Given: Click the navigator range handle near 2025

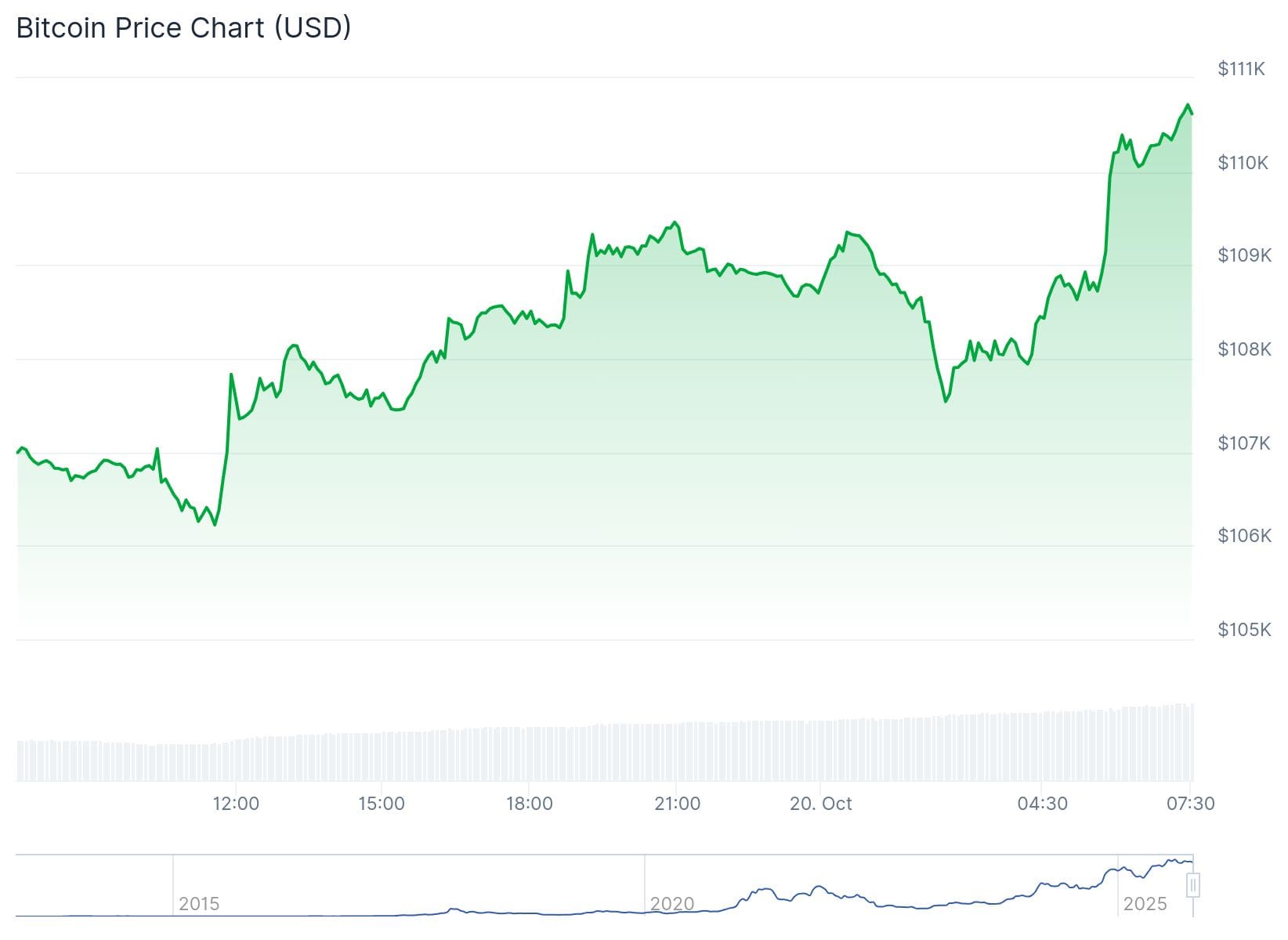Looking at the screenshot, I should [x=1192, y=885].
